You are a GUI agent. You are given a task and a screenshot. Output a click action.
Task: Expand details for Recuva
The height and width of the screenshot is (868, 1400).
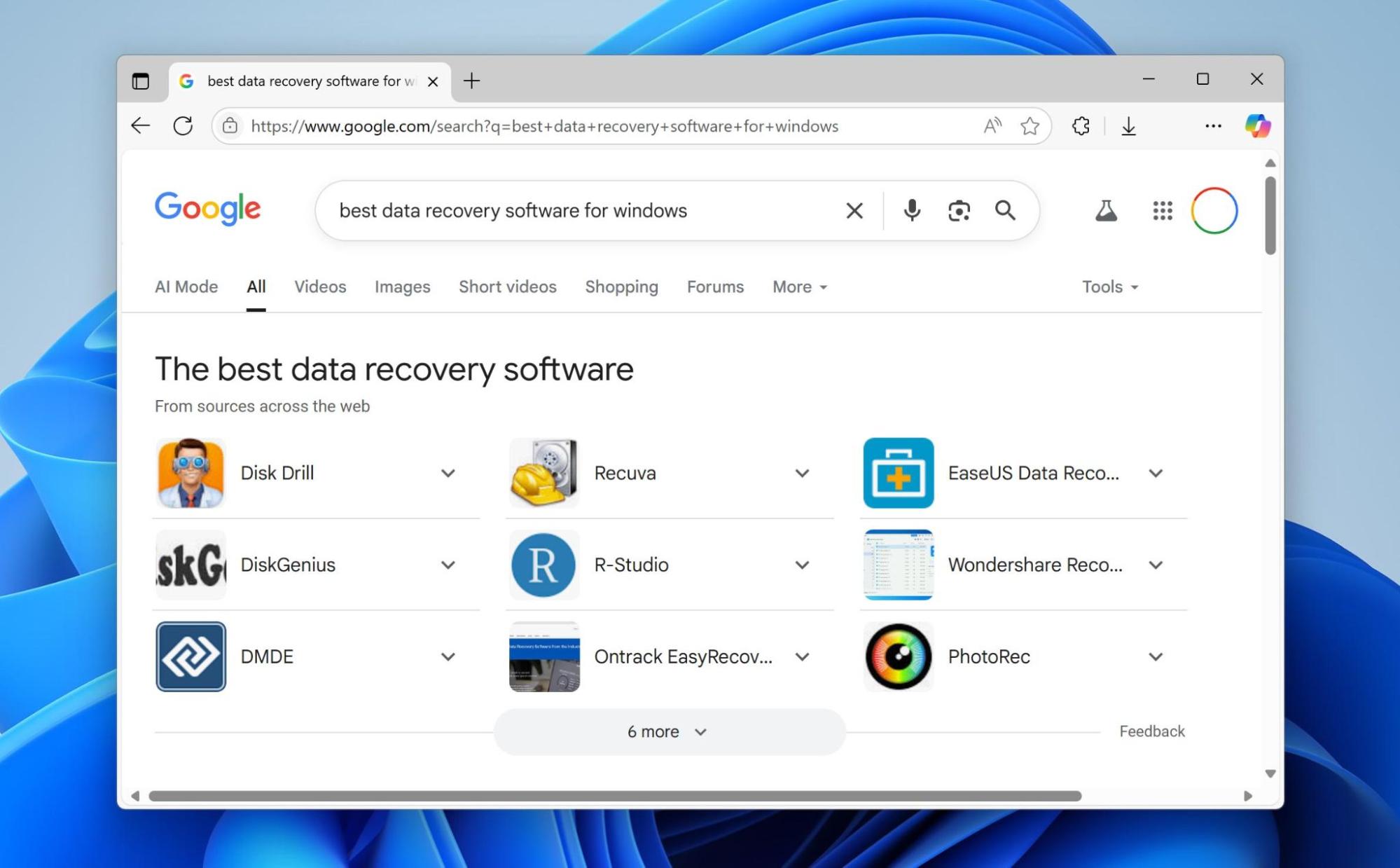(803, 473)
